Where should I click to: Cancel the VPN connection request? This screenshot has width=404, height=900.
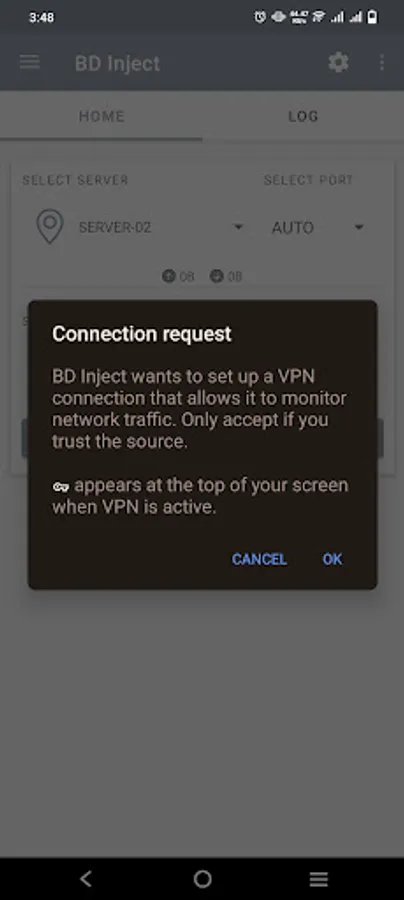[x=259, y=559]
